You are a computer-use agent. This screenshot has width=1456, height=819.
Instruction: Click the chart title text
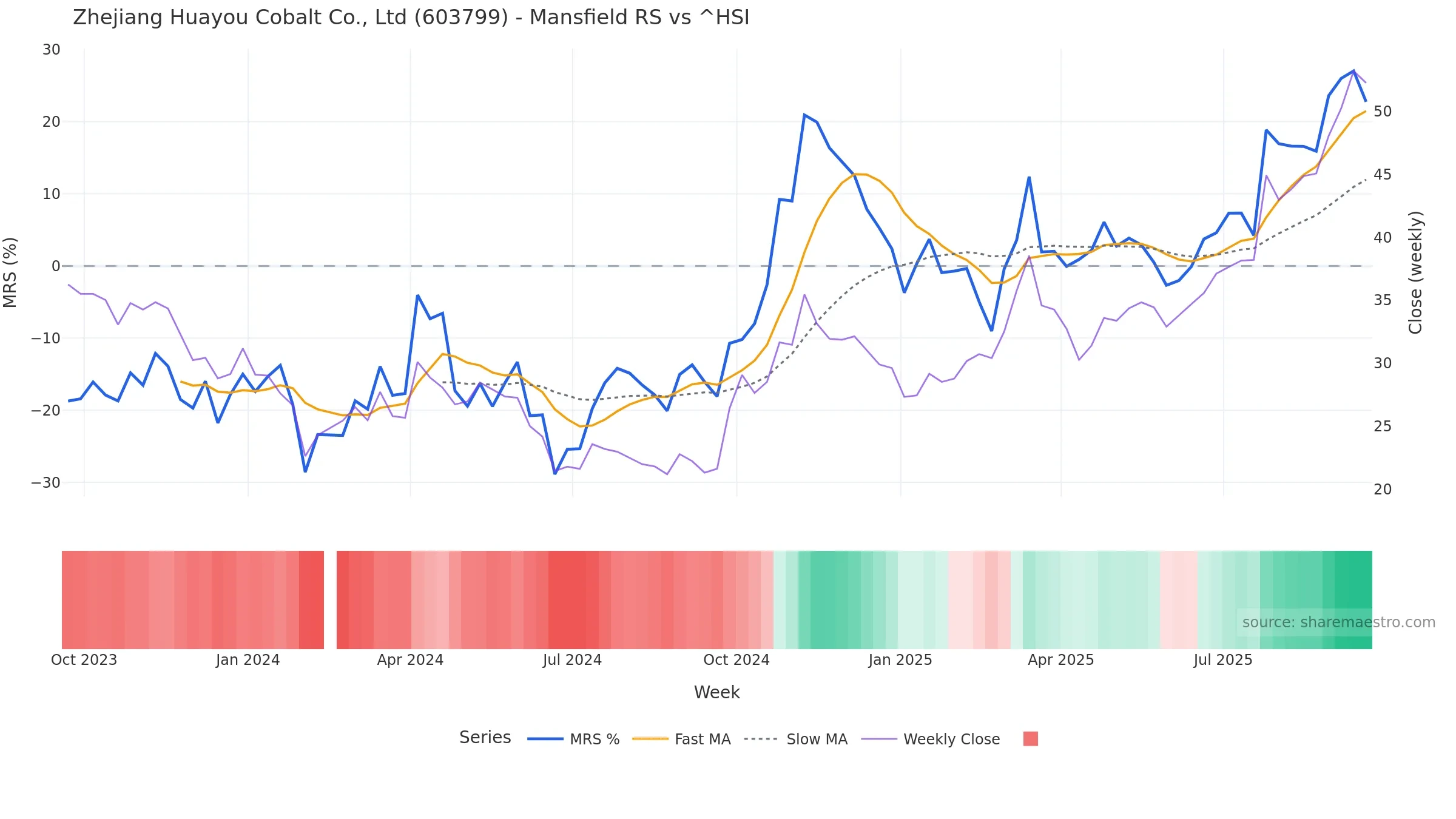tap(411, 18)
